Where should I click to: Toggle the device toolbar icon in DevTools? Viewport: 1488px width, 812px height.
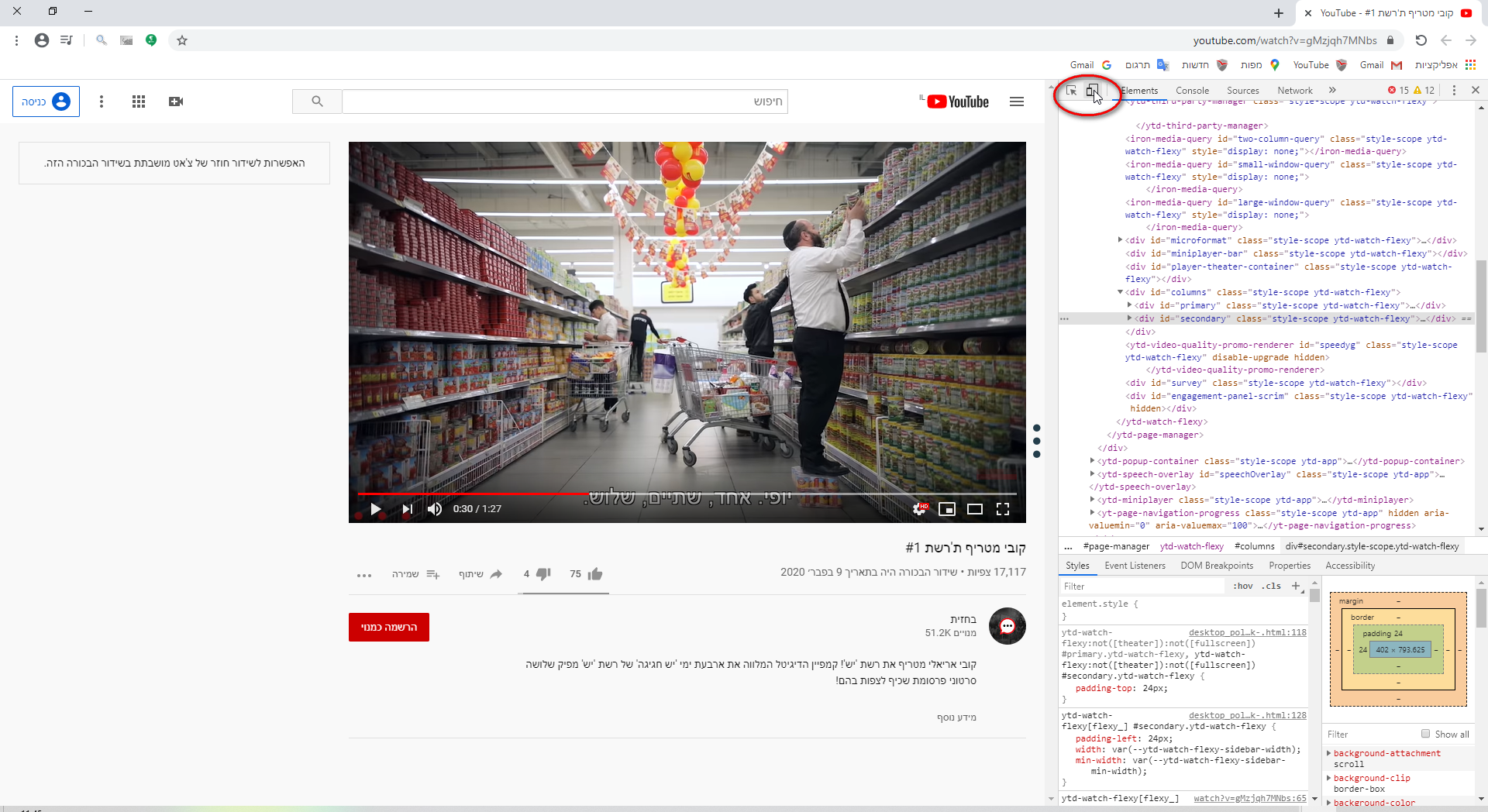pos(1092,91)
